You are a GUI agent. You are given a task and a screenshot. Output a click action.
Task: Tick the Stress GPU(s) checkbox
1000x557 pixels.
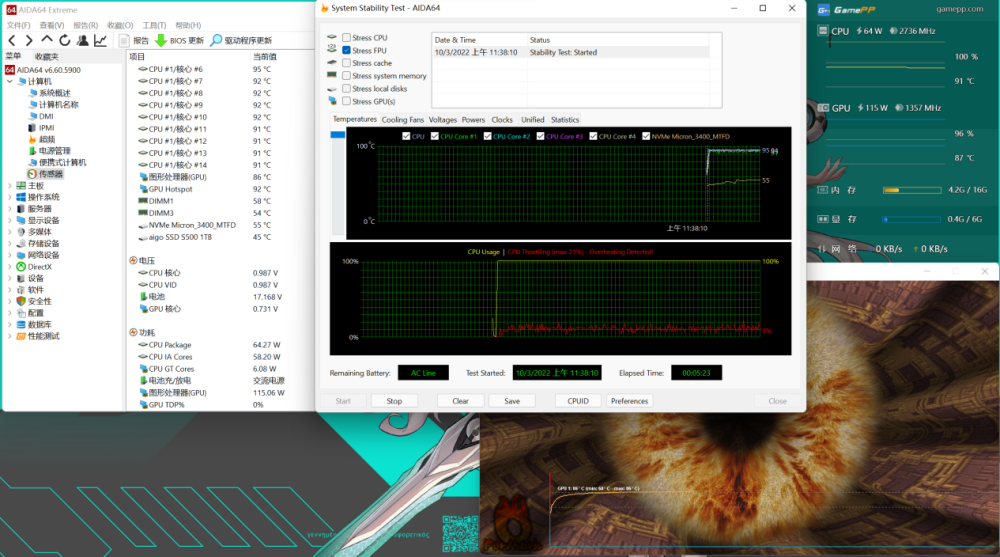(346, 101)
